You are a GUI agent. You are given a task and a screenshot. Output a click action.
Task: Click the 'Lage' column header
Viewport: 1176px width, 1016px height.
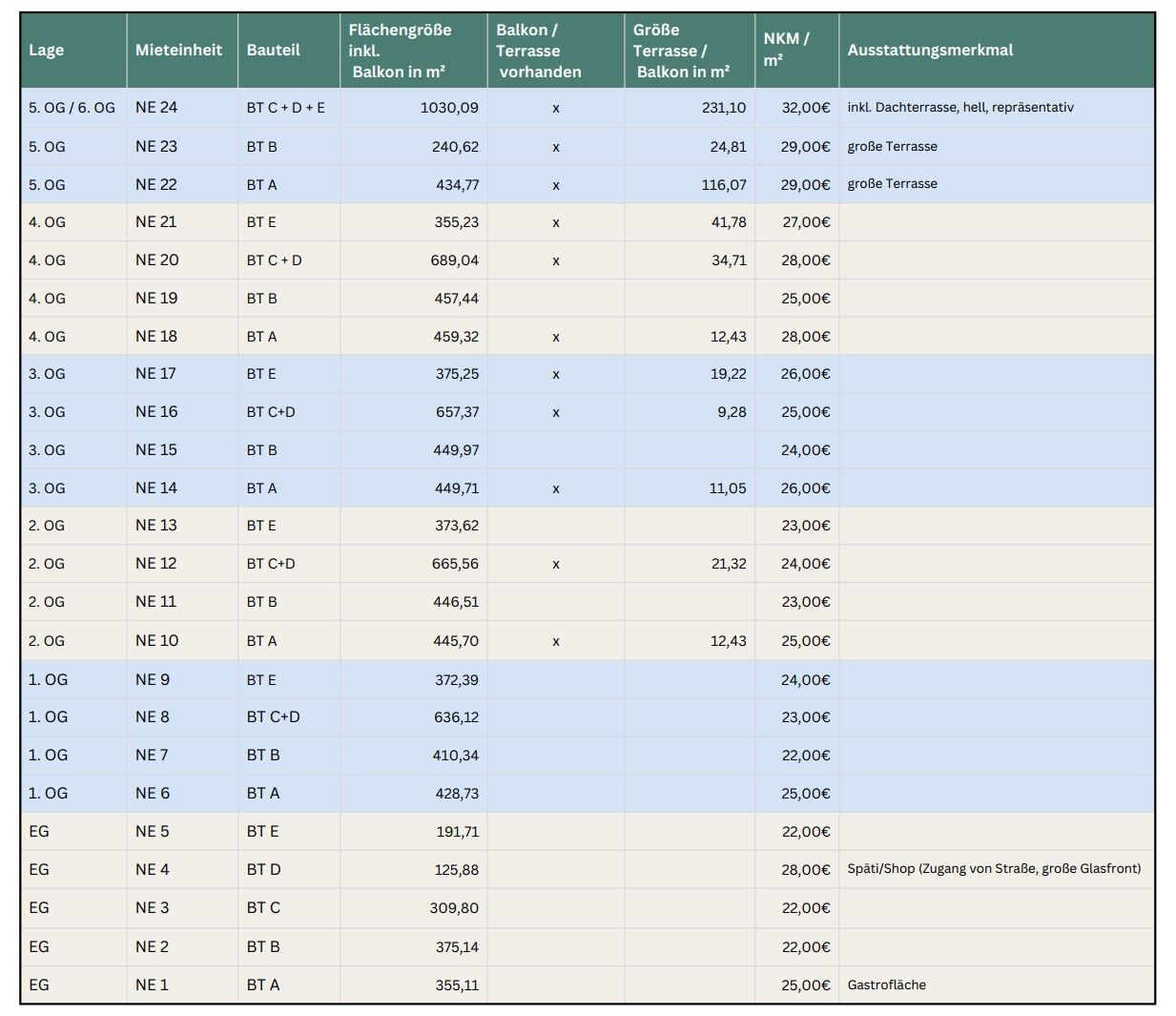pos(47,51)
